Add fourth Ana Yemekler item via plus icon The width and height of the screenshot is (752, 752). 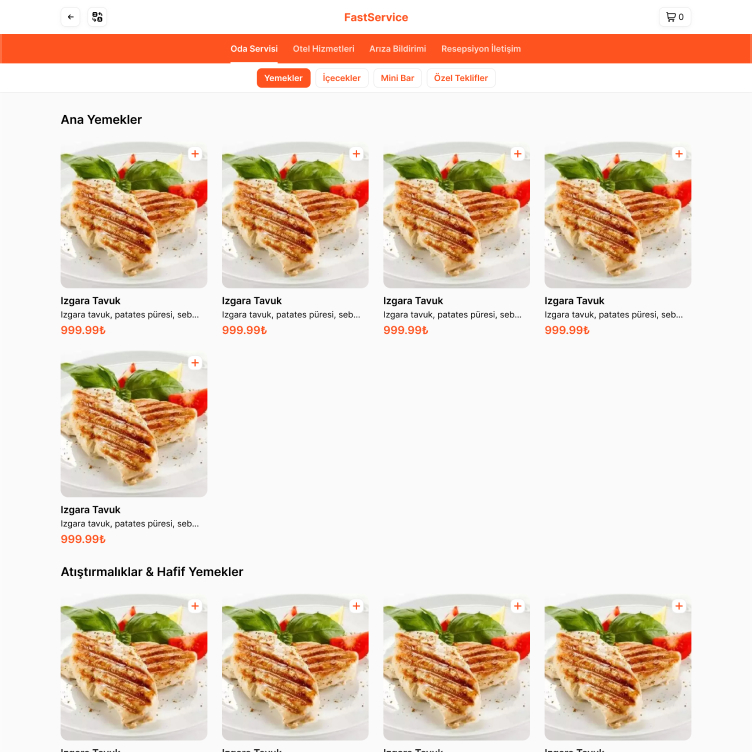pyautogui.click(x=679, y=154)
